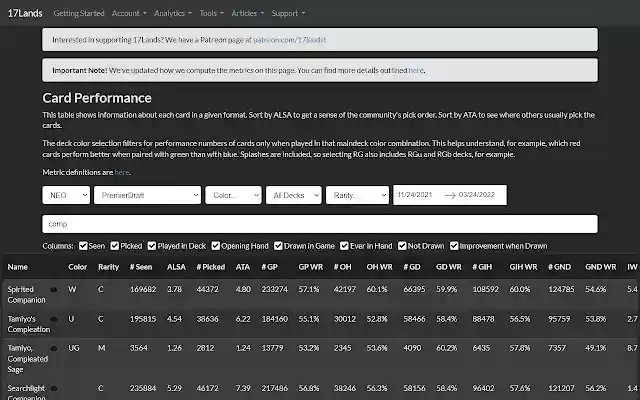Sort by # Seen column header
The width and height of the screenshot is (640, 400).
(x=141, y=267)
